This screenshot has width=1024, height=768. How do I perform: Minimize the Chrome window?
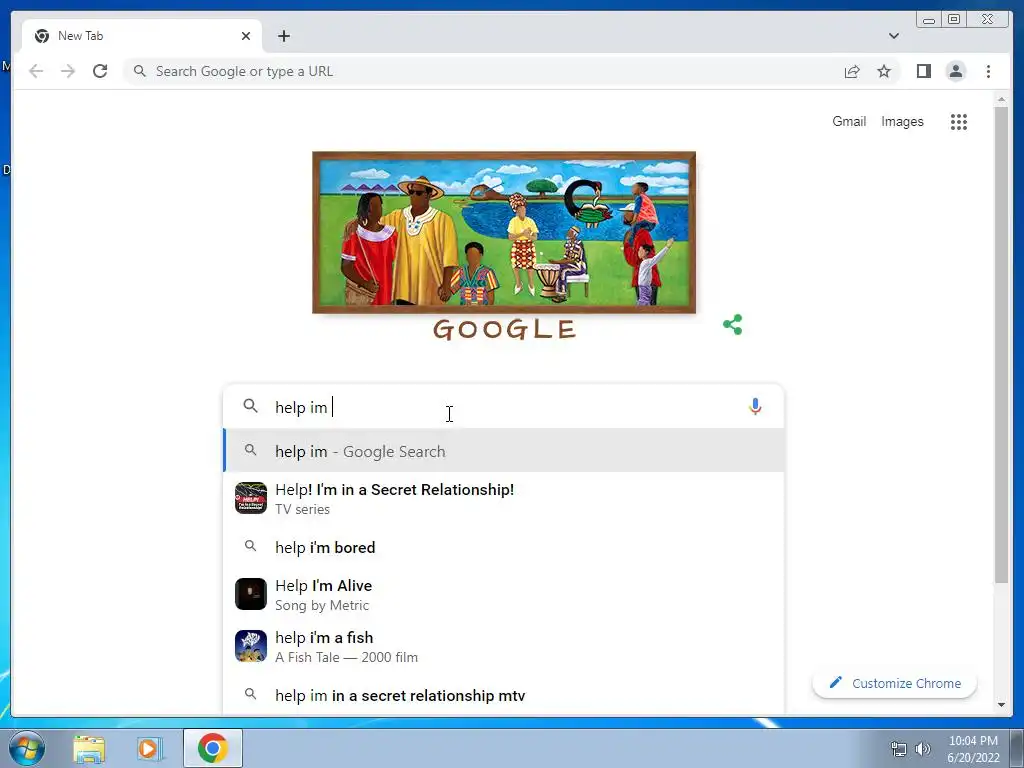pos(928,20)
